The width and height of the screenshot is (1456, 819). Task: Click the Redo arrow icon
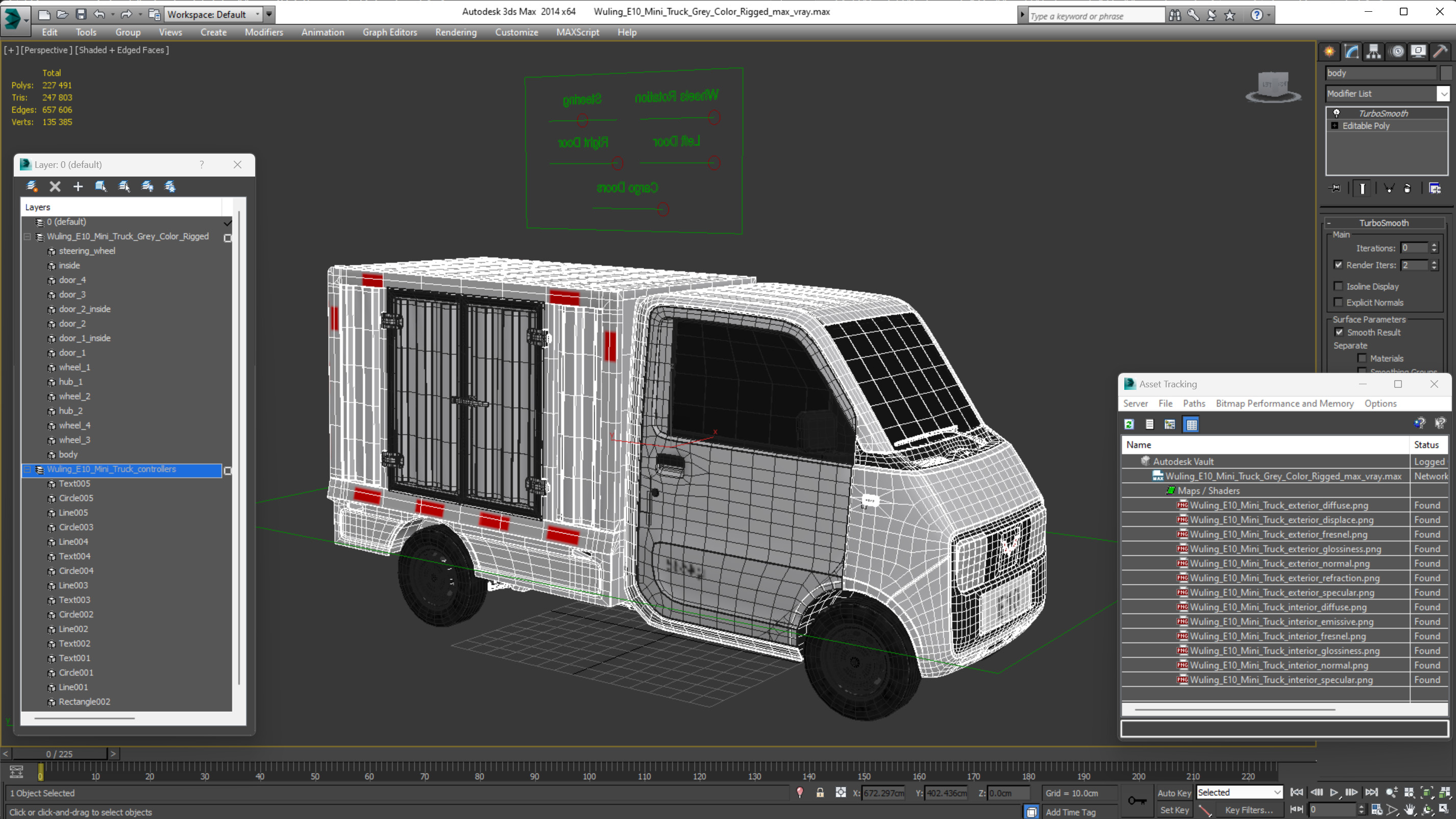click(x=126, y=14)
